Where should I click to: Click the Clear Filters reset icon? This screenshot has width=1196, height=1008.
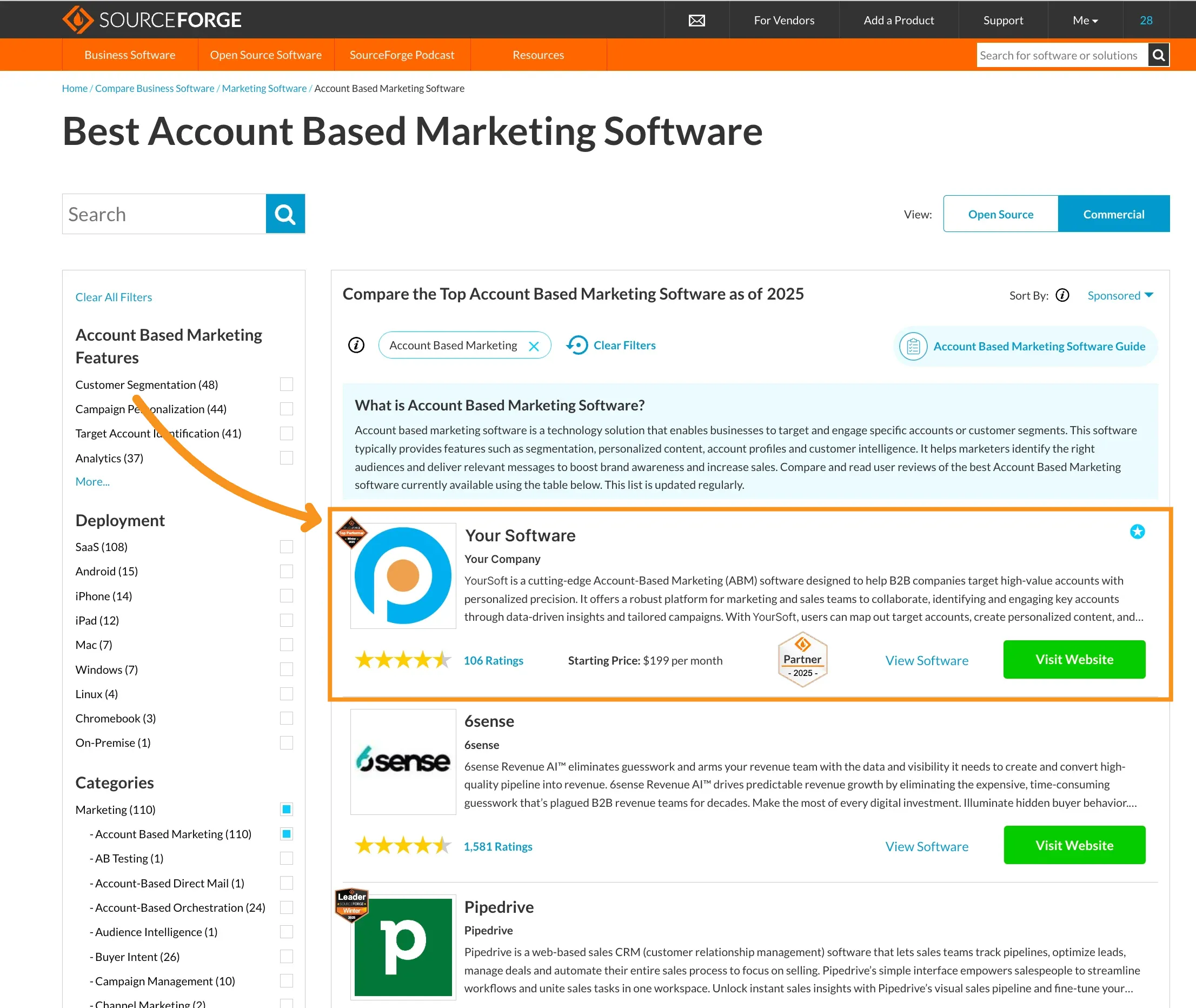577,345
